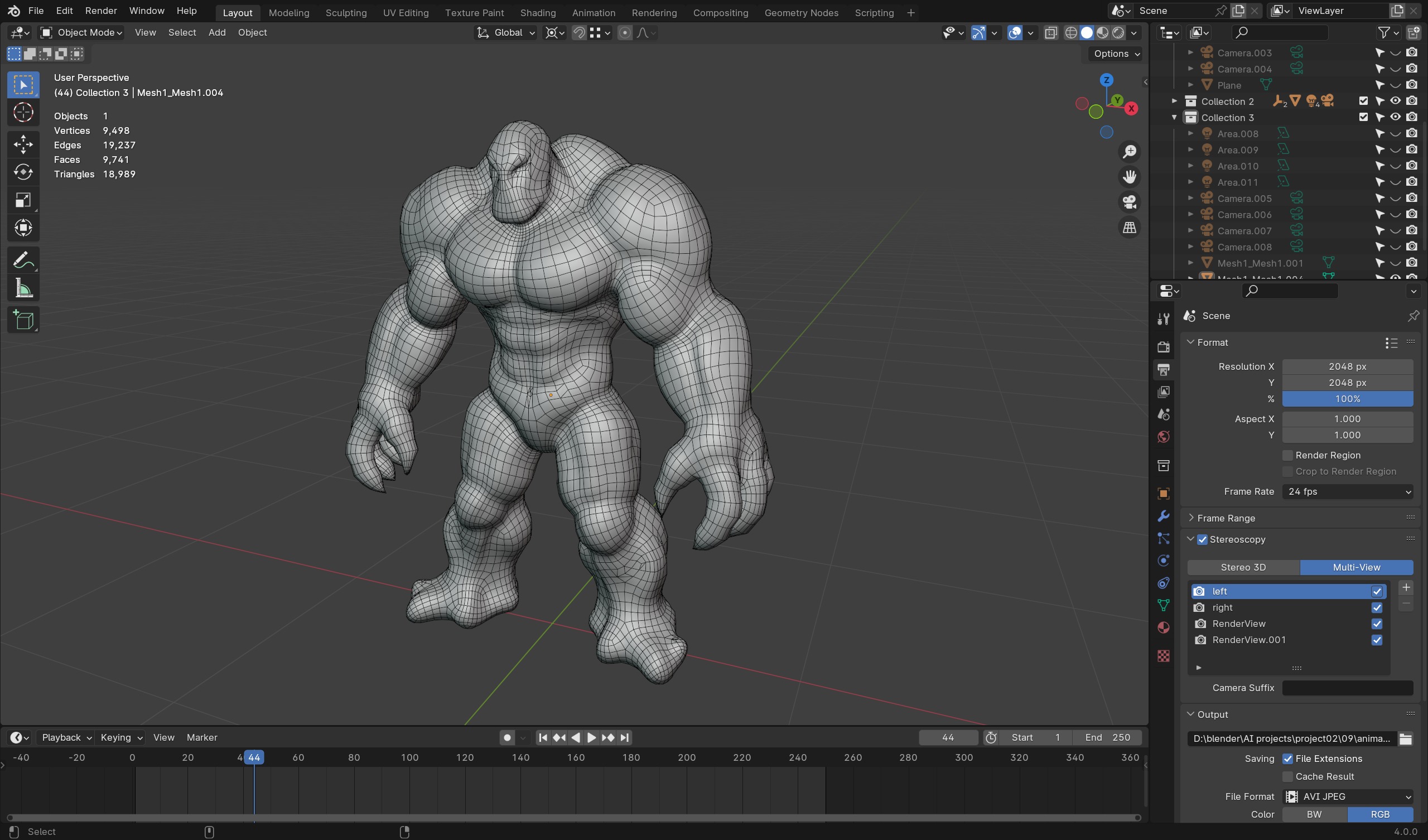The image size is (1428, 840).
Task: Select the Stereo 3D mode button
Action: coord(1243,567)
